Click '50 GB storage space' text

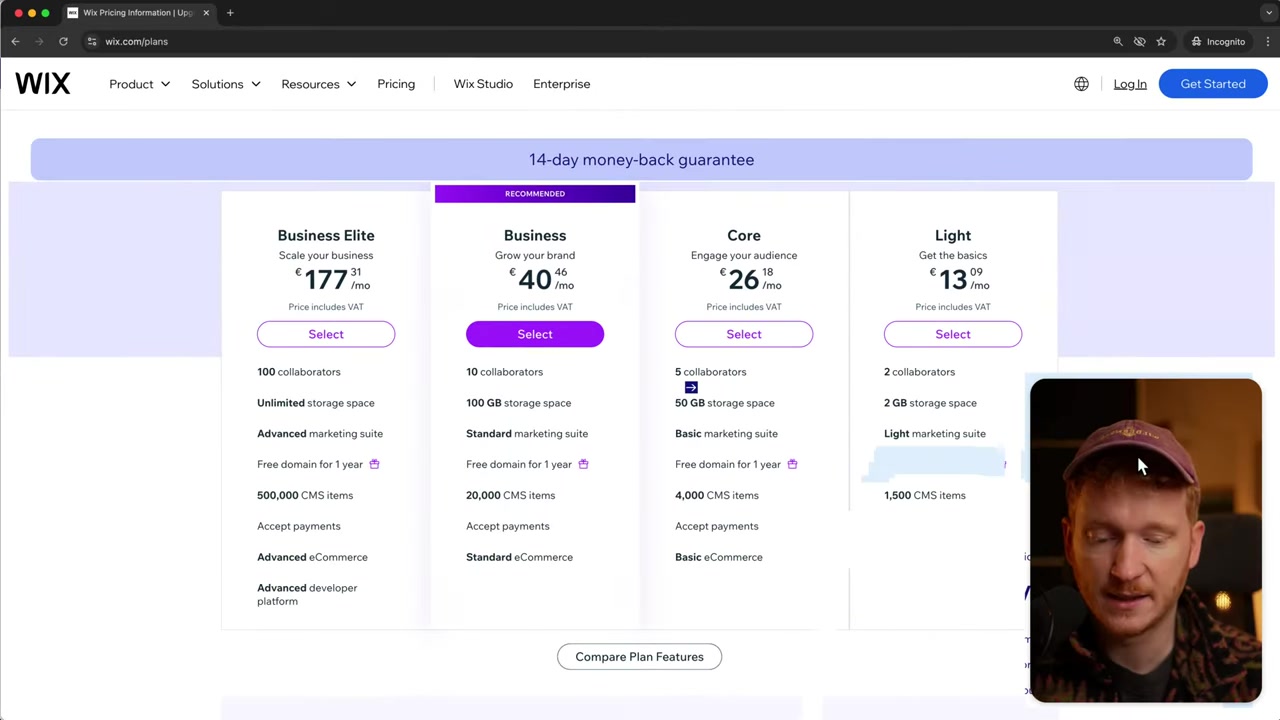(725, 403)
